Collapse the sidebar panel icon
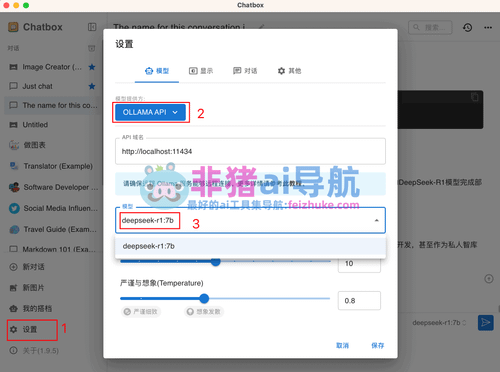The height and width of the screenshot is (372, 500). pos(92,27)
